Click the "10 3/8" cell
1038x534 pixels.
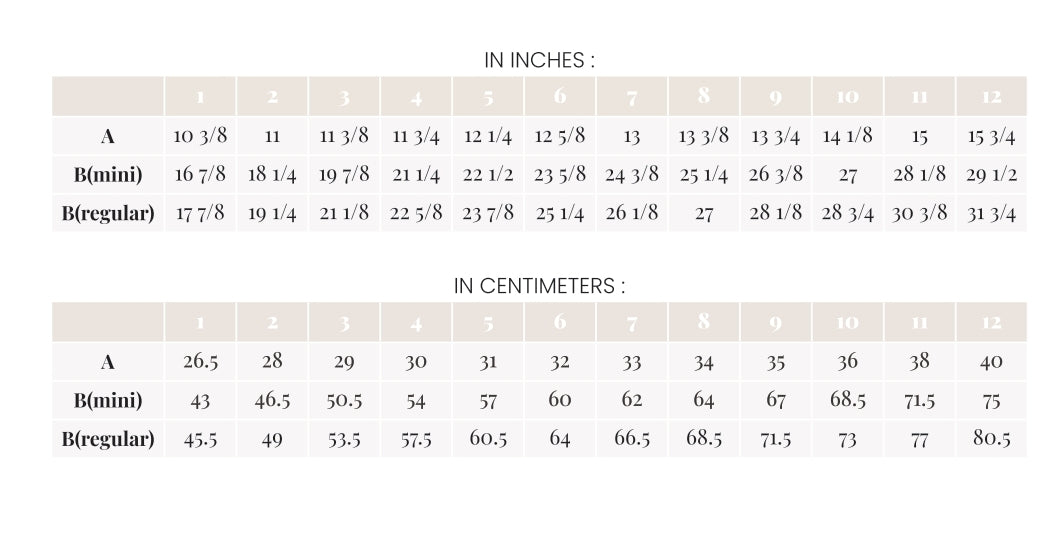click(201, 137)
